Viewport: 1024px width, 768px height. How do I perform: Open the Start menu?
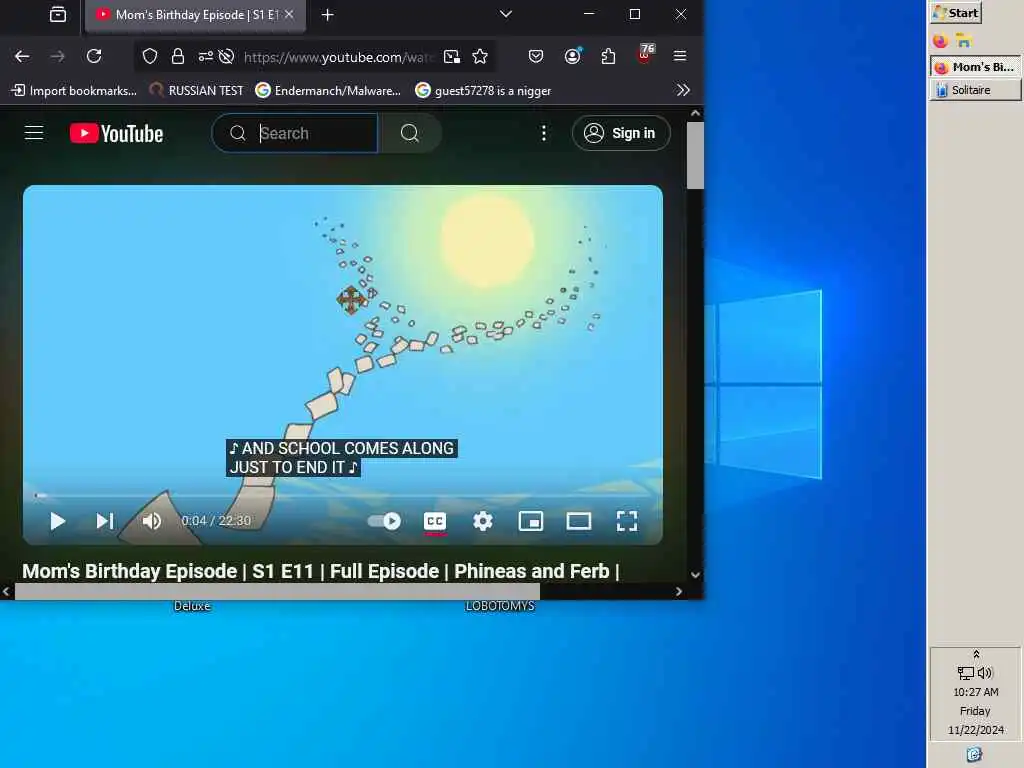956,12
